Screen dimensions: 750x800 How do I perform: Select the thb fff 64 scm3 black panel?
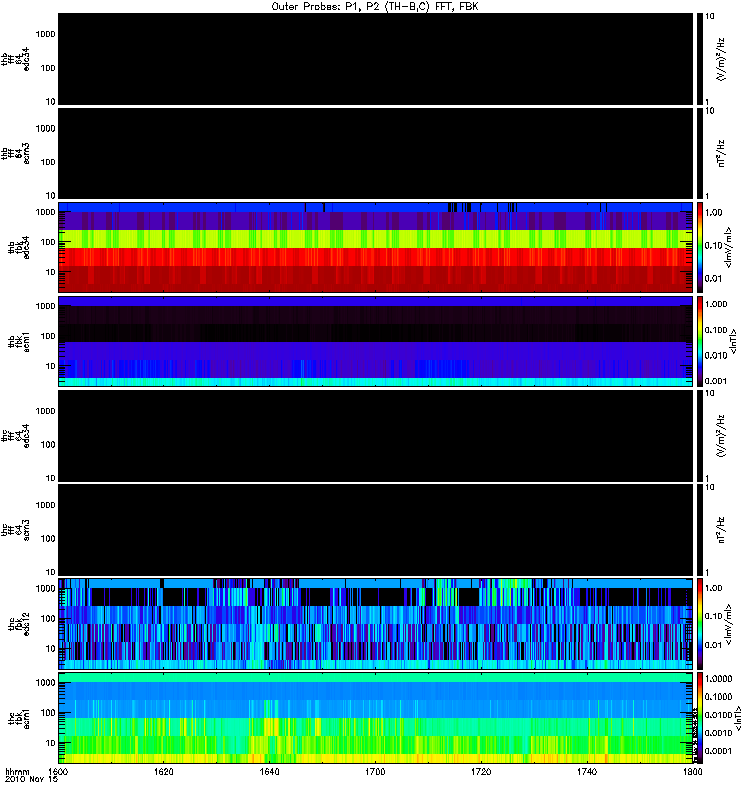coord(375,153)
